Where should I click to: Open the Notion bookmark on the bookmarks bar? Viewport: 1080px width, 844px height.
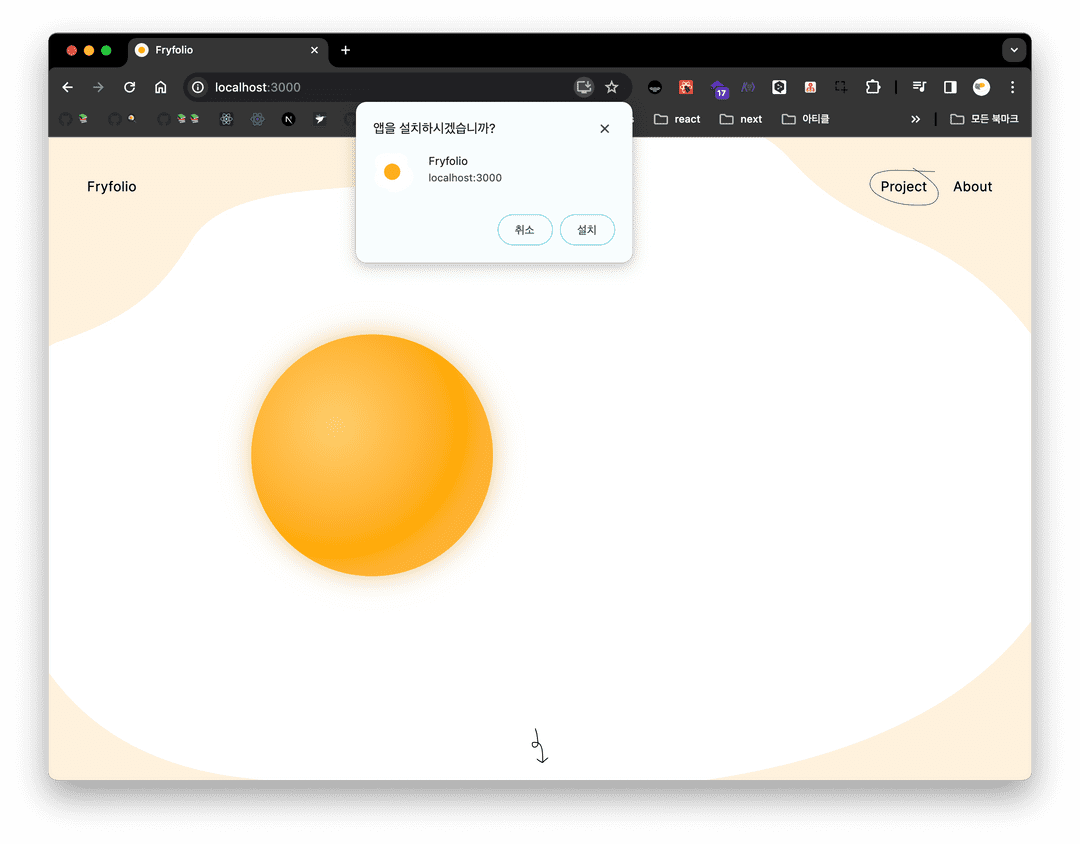(x=289, y=119)
